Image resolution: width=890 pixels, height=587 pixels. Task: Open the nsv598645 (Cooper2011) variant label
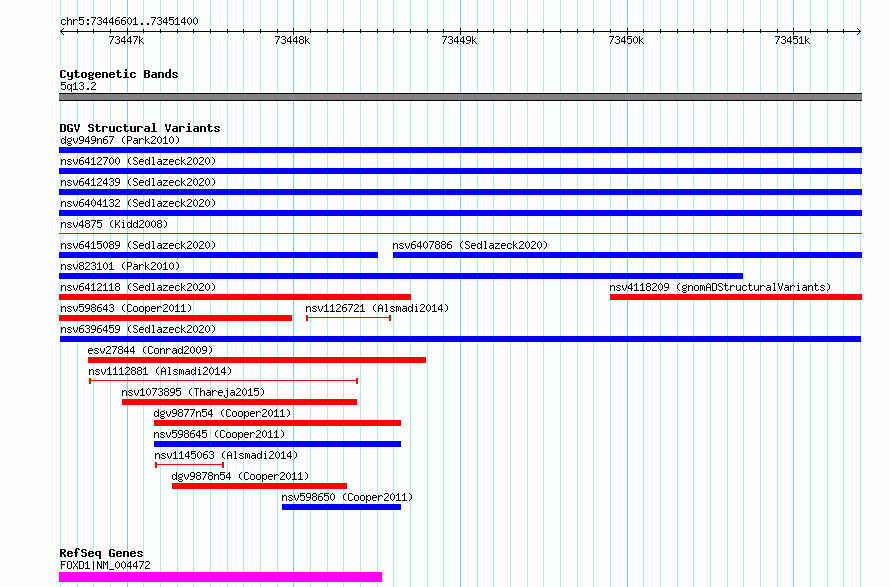click(220, 434)
